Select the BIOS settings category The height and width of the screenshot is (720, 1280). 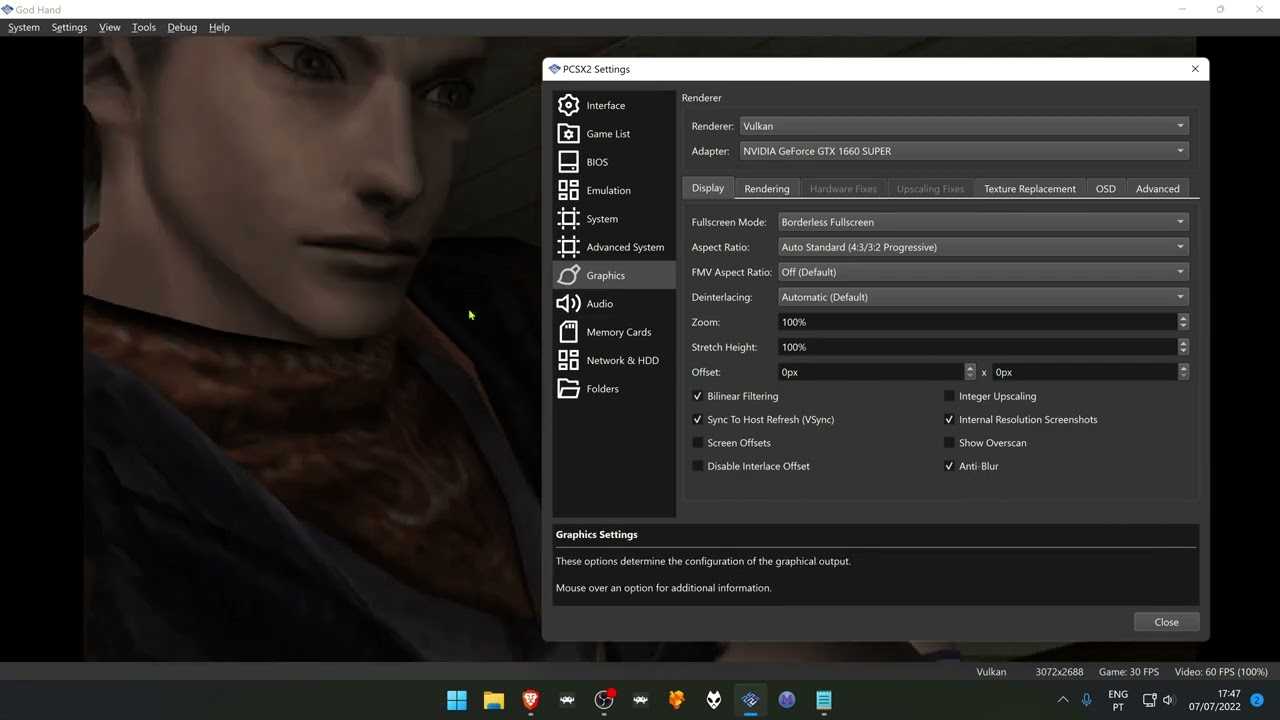[x=614, y=162]
